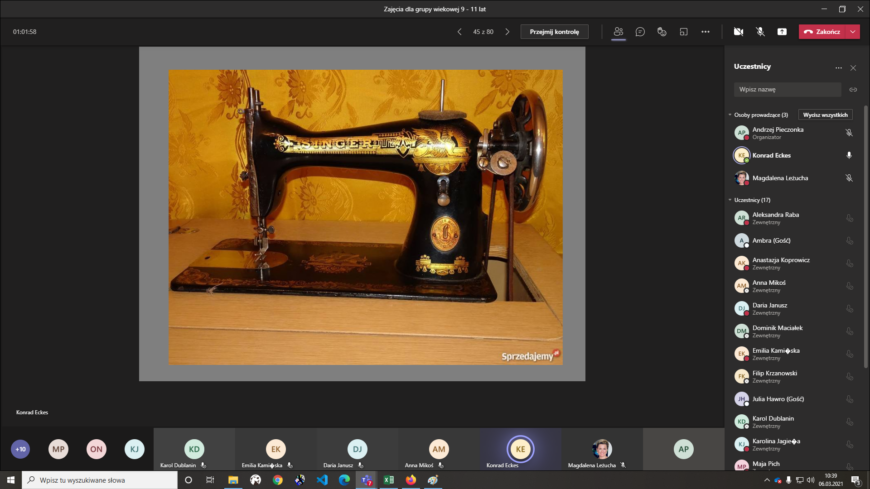Open more options in Uczestnicy panel
This screenshot has width=870, height=489.
(x=838, y=68)
